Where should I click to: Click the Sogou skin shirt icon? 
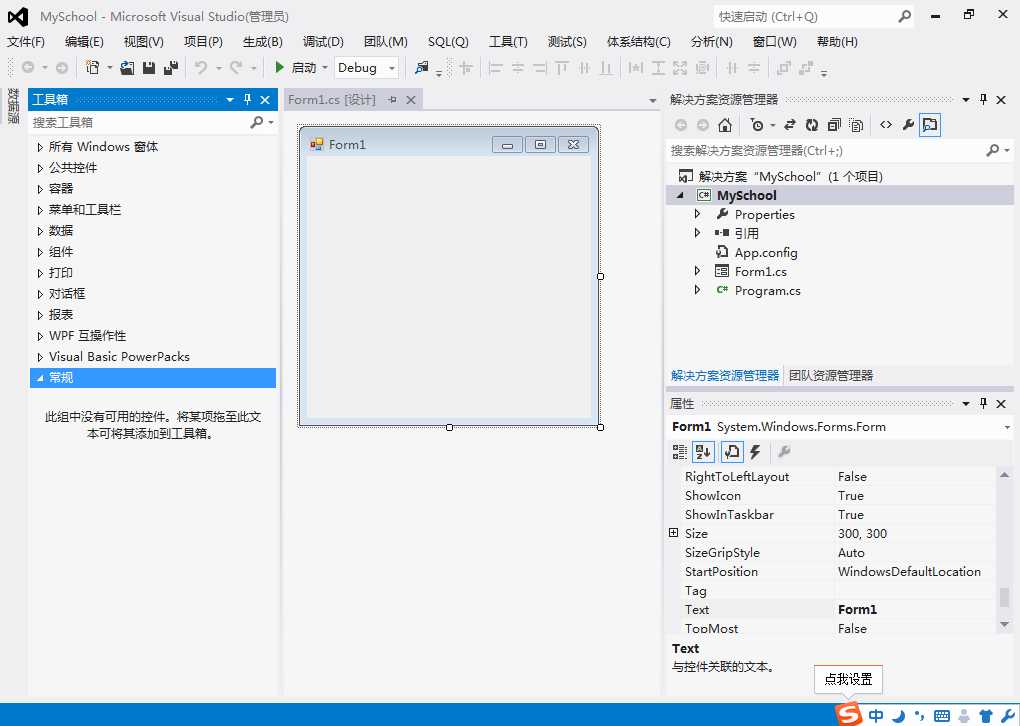tap(986, 716)
